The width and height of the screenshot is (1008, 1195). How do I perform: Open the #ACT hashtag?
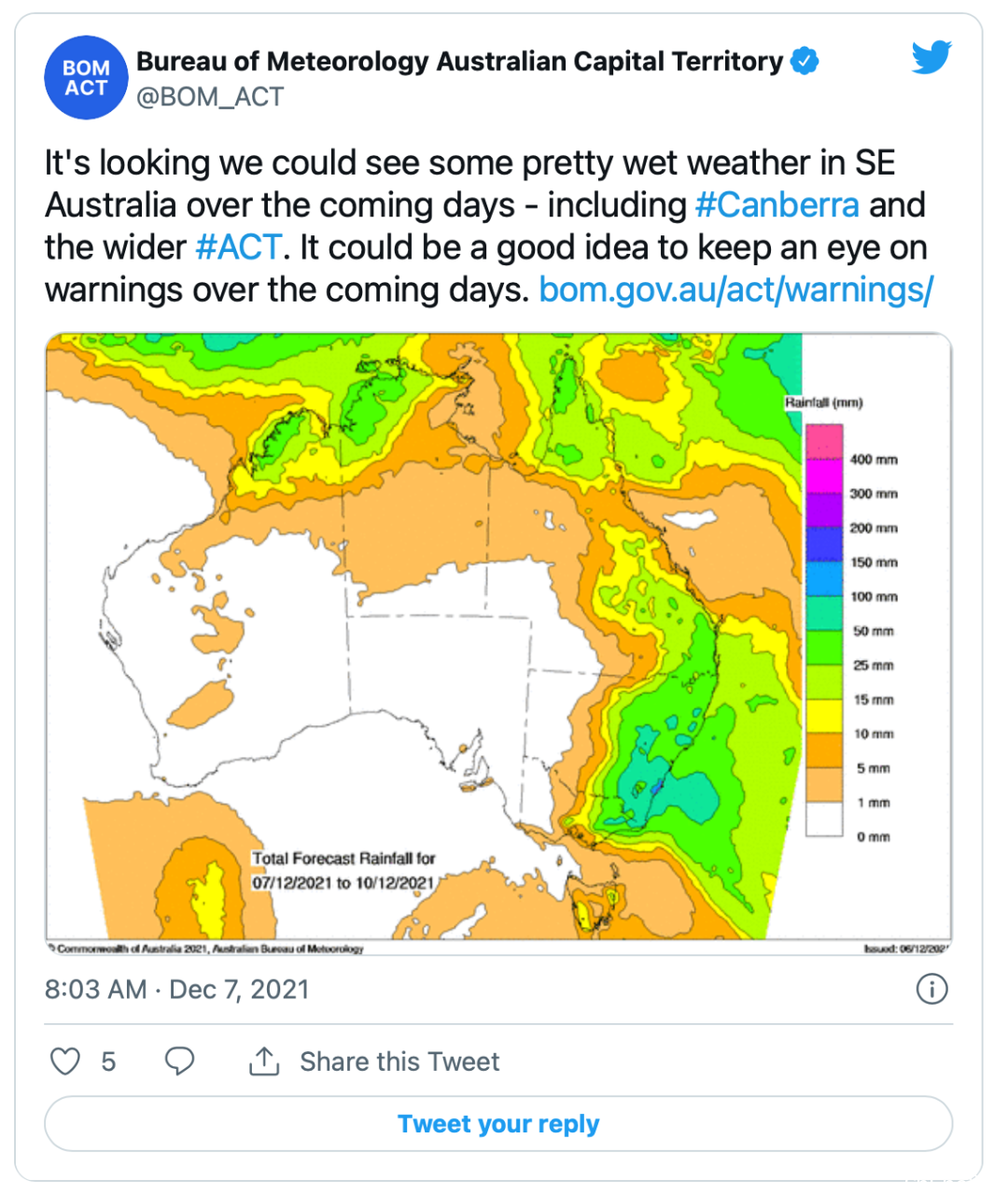pos(239,247)
